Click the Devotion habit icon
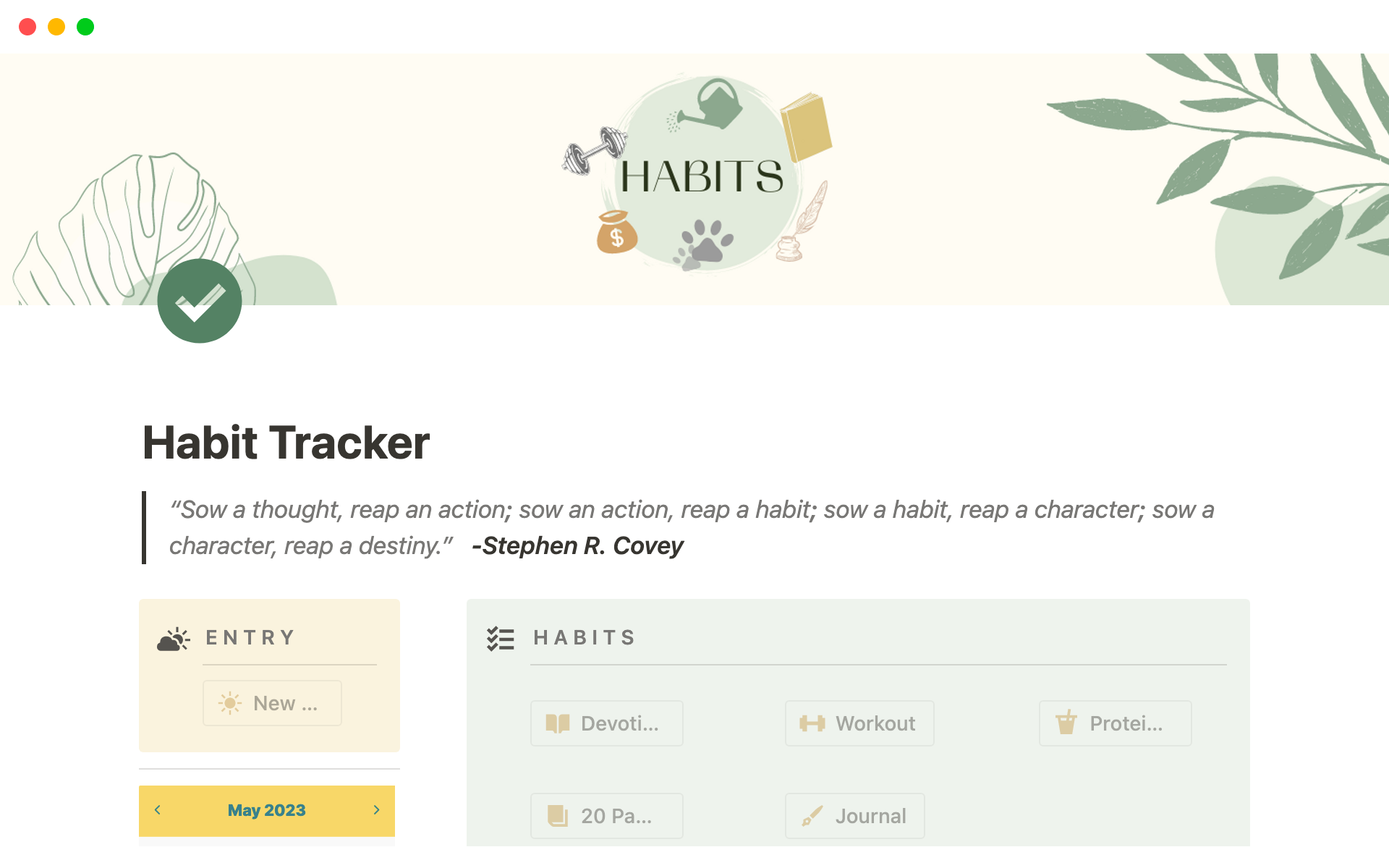The height and width of the screenshot is (868, 1389). (x=556, y=722)
